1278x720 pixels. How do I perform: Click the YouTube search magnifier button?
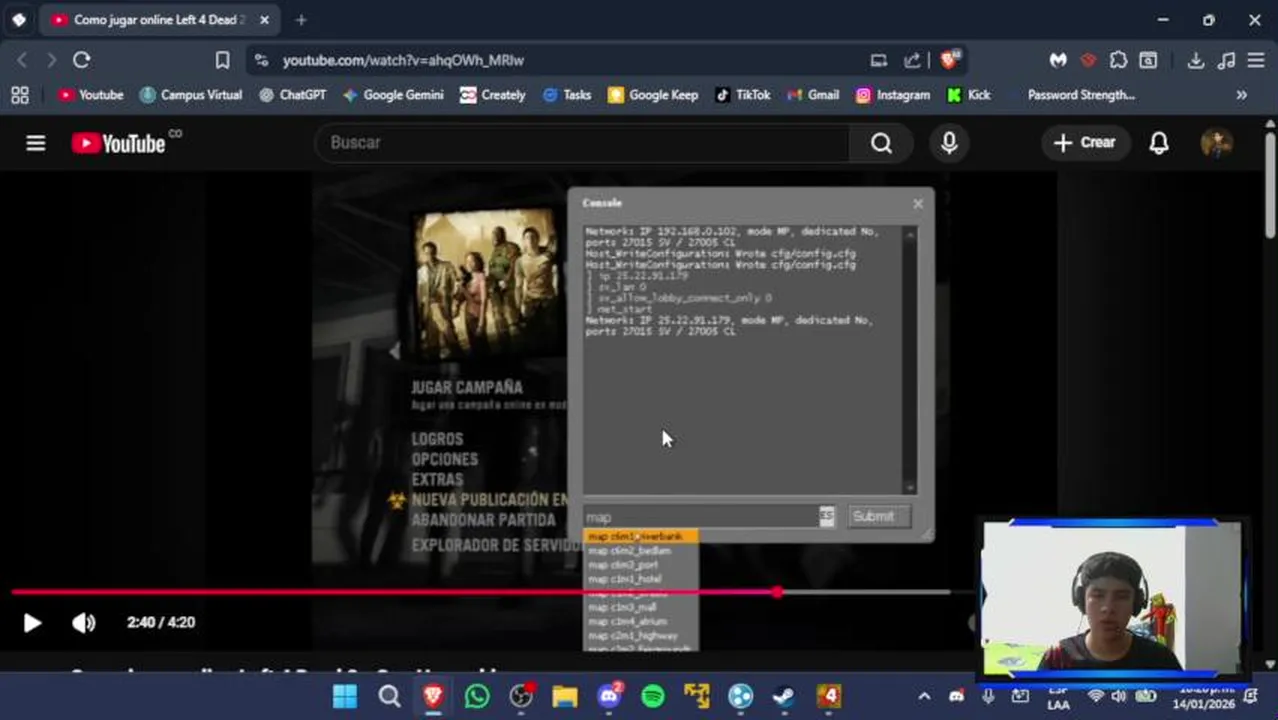[881, 143]
